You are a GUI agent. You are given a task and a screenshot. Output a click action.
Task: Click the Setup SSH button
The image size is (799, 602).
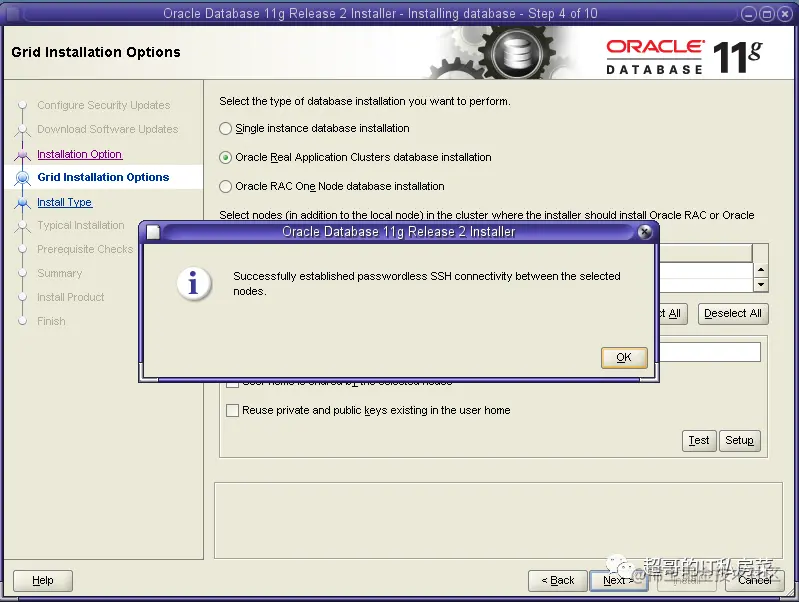pyautogui.click(x=739, y=440)
